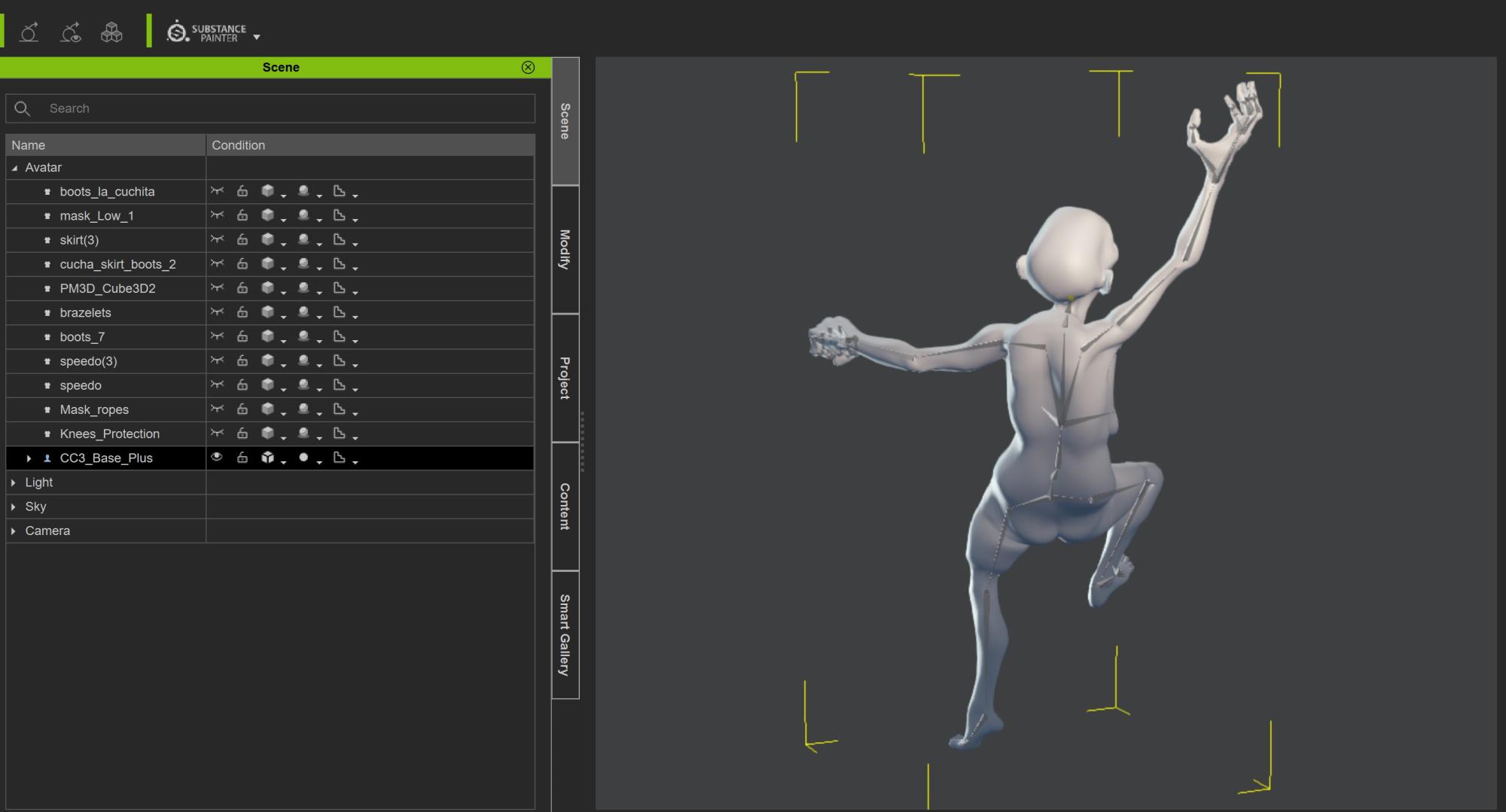Click the Condition column header

click(x=370, y=145)
